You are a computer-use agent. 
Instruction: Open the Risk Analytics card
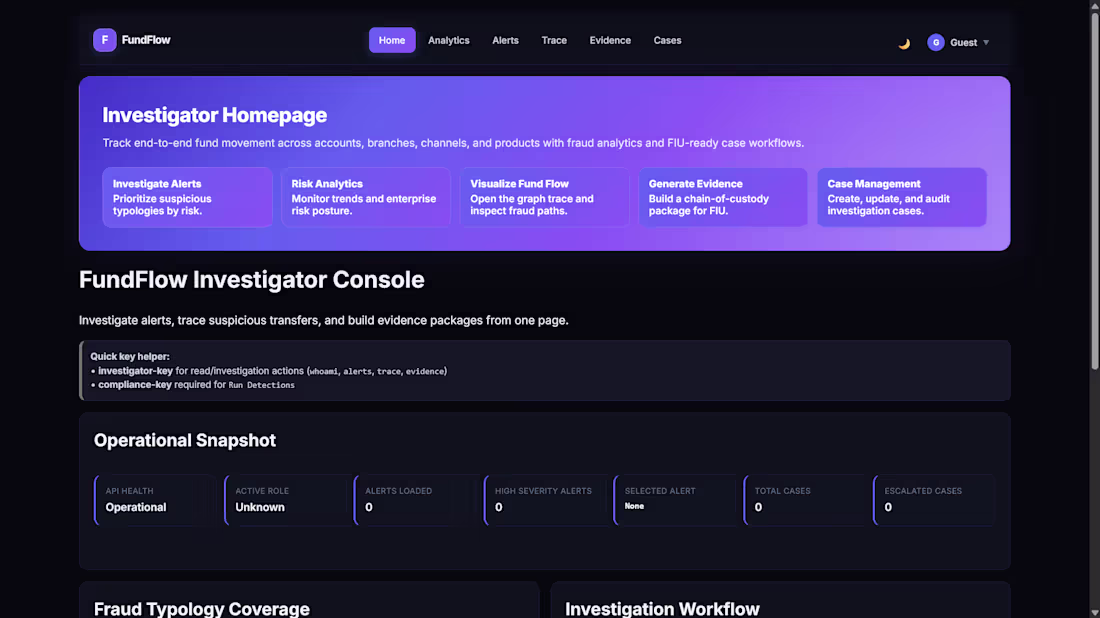[x=365, y=197]
